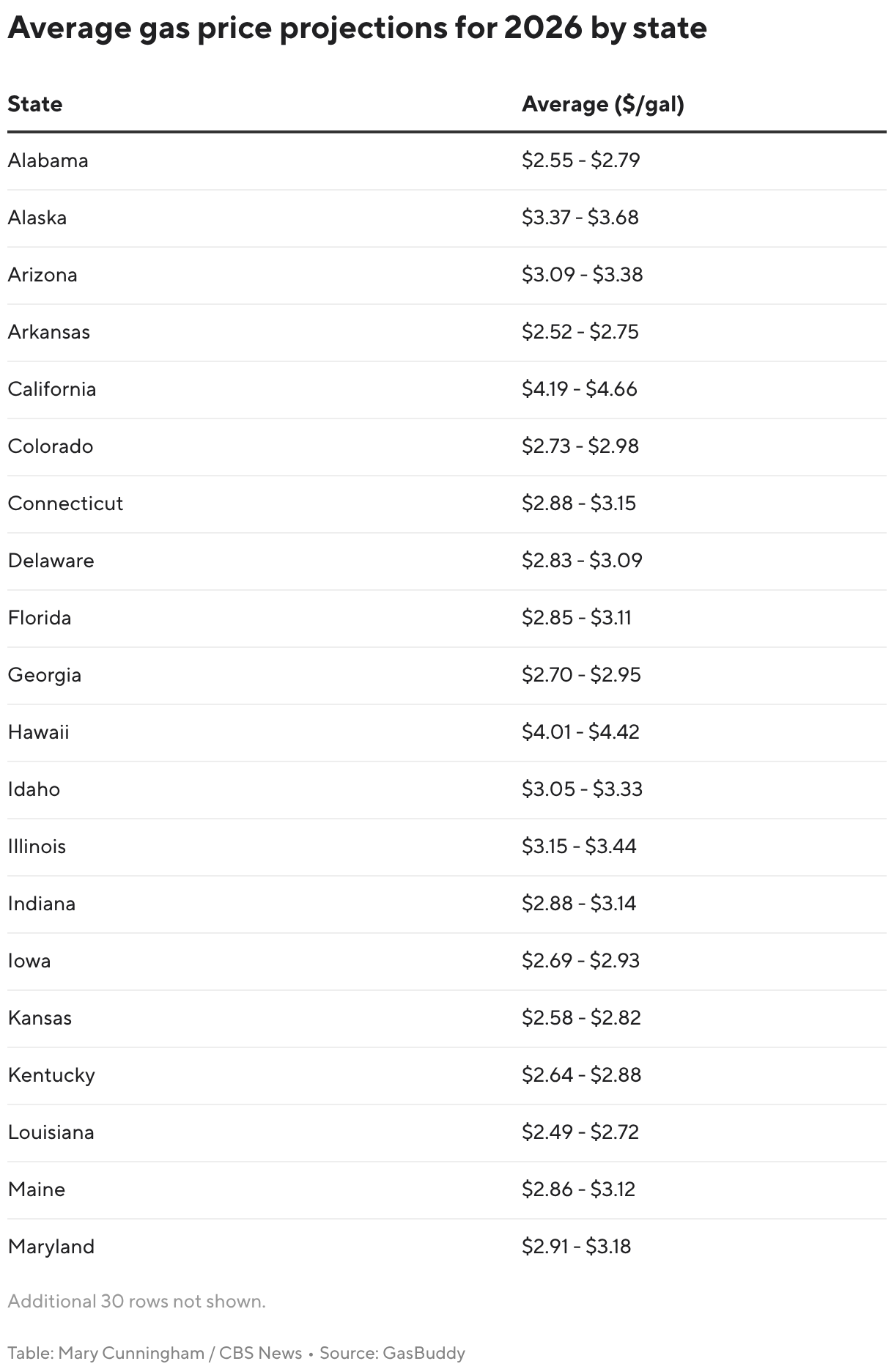Select the Alabama row state name

click(x=48, y=161)
